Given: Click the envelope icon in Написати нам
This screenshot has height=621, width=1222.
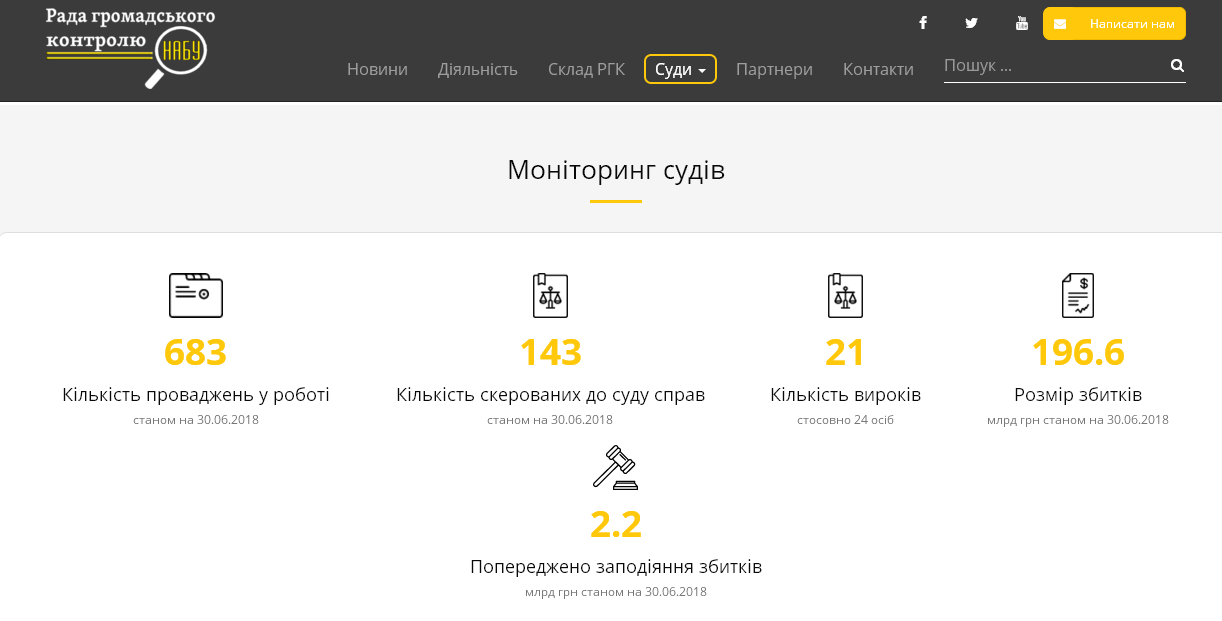Looking at the screenshot, I should 1060,24.
